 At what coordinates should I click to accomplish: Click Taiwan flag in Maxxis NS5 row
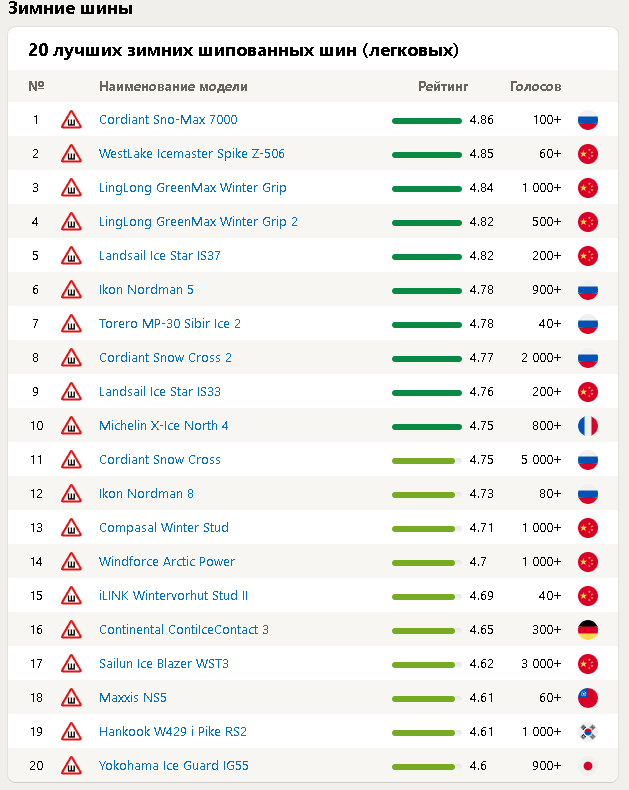(588, 698)
